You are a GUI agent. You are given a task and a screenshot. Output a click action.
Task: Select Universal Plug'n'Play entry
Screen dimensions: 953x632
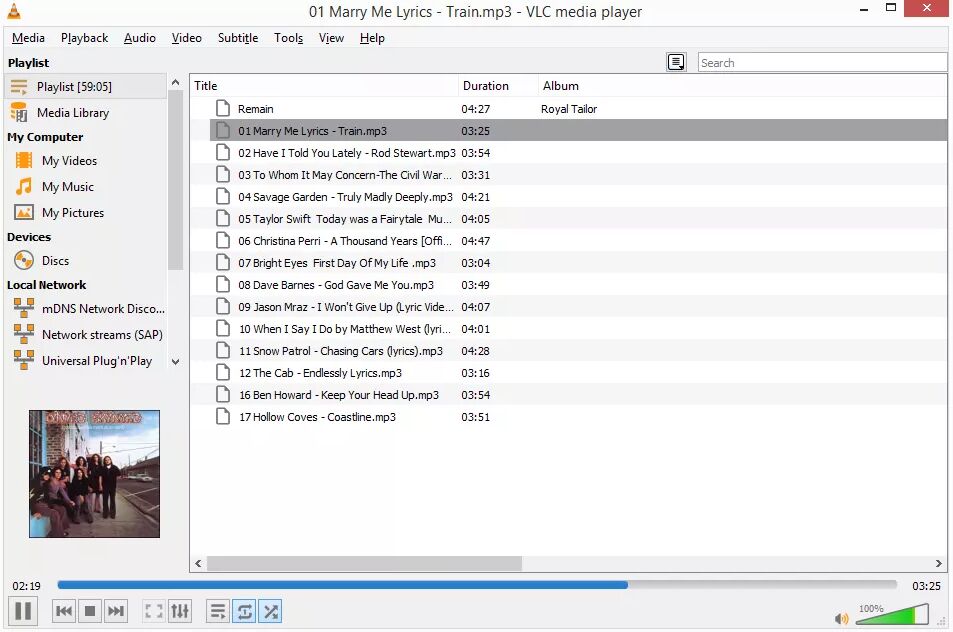click(85, 360)
